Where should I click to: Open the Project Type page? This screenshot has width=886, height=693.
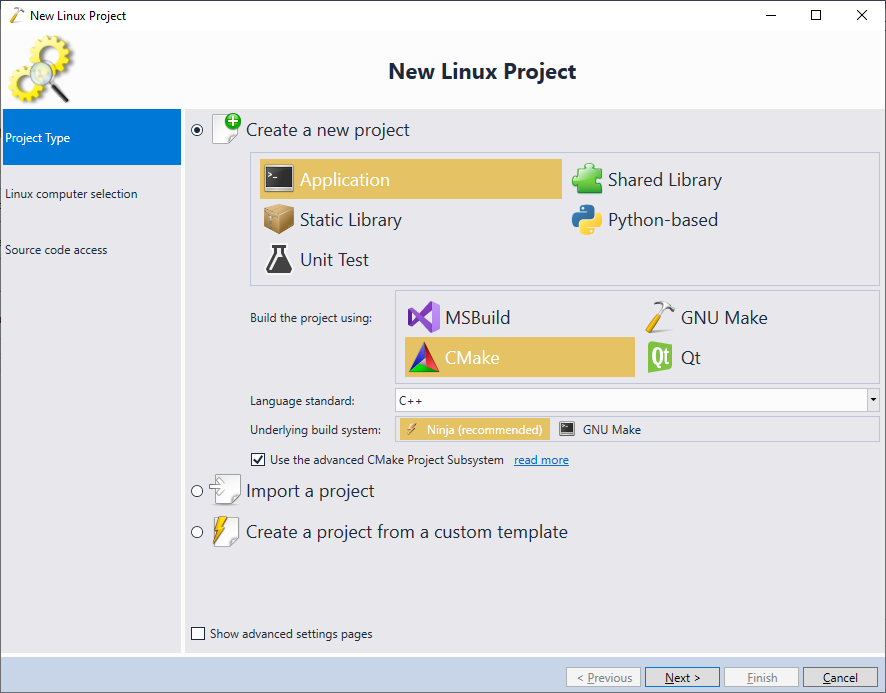point(92,137)
